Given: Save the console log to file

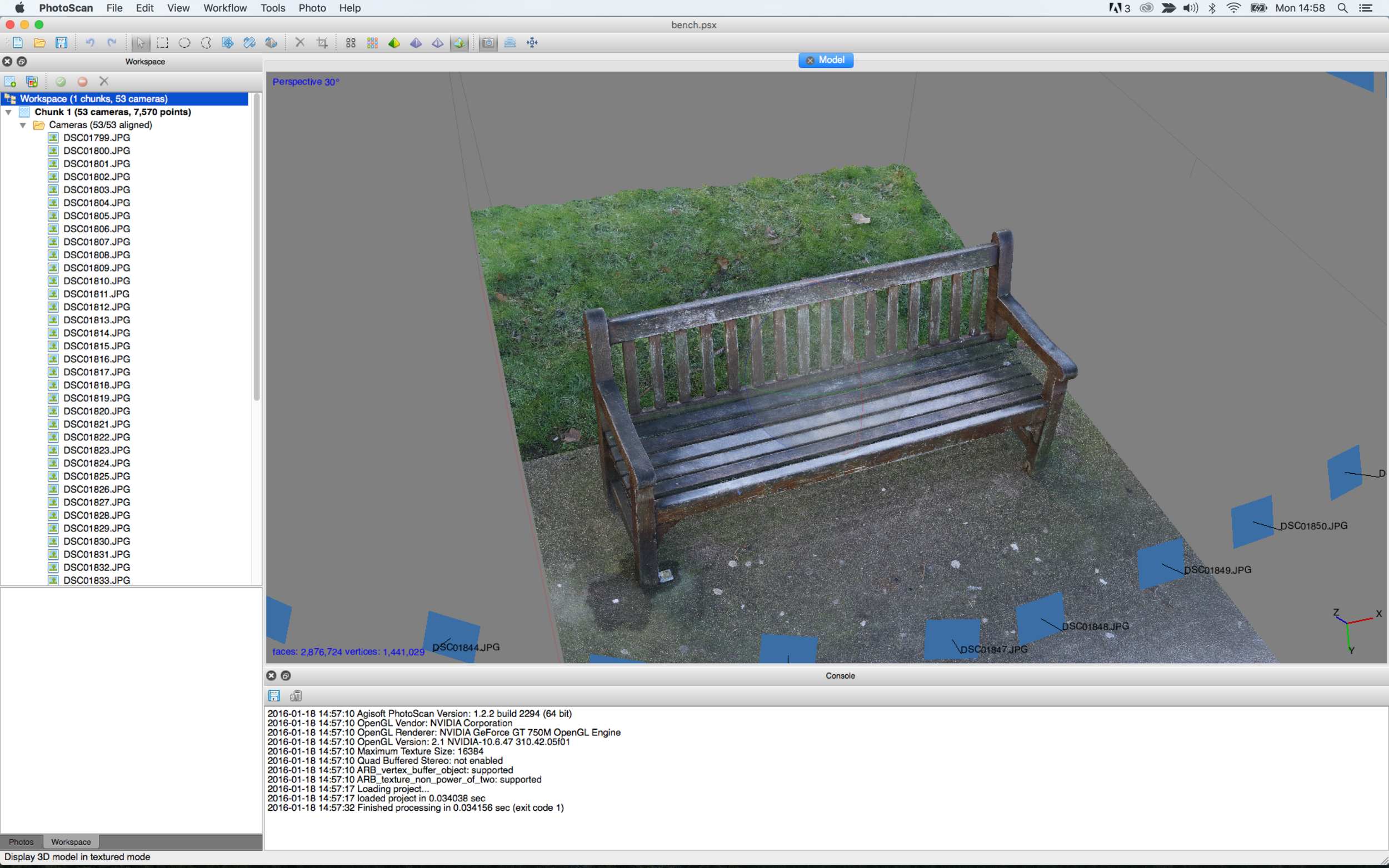Looking at the screenshot, I should (274, 696).
